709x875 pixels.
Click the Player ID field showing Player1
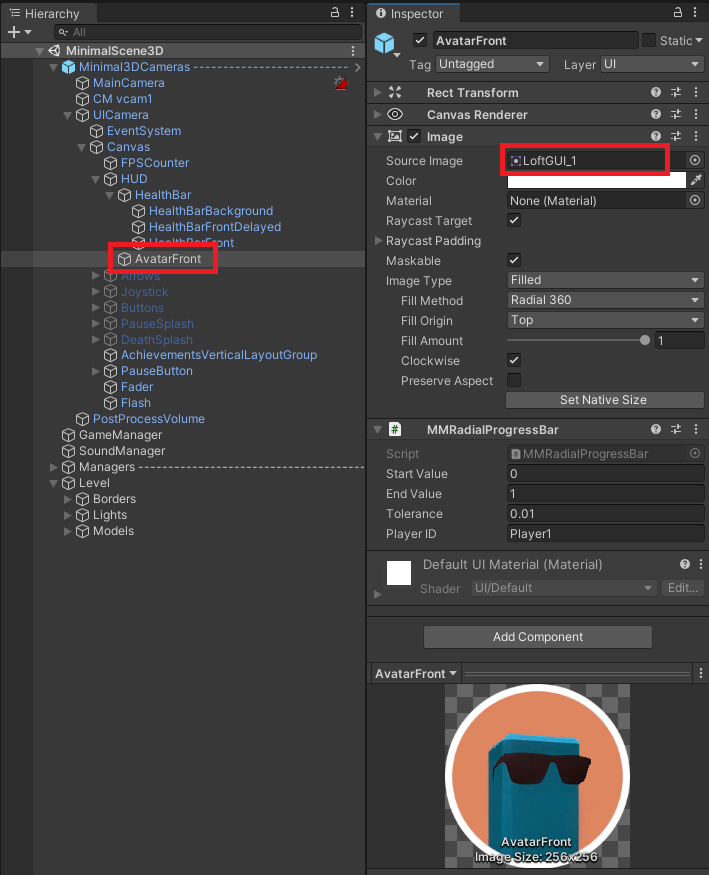pyautogui.click(x=605, y=533)
